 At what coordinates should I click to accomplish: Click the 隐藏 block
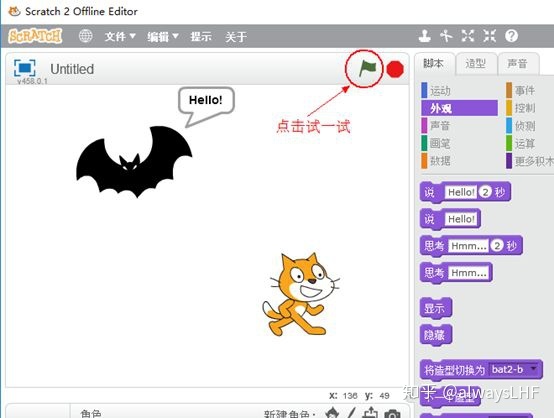pyautogui.click(x=436, y=335)
